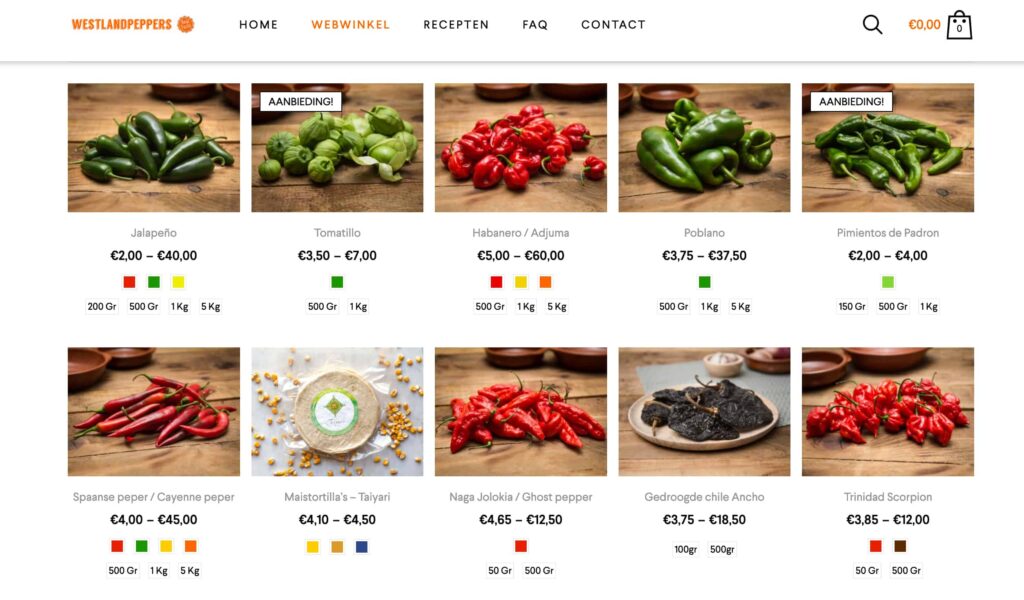This screenshot has width=1024, height=600.
Task: Choose the green swatch under Poblano
Action: pos(704,282)
